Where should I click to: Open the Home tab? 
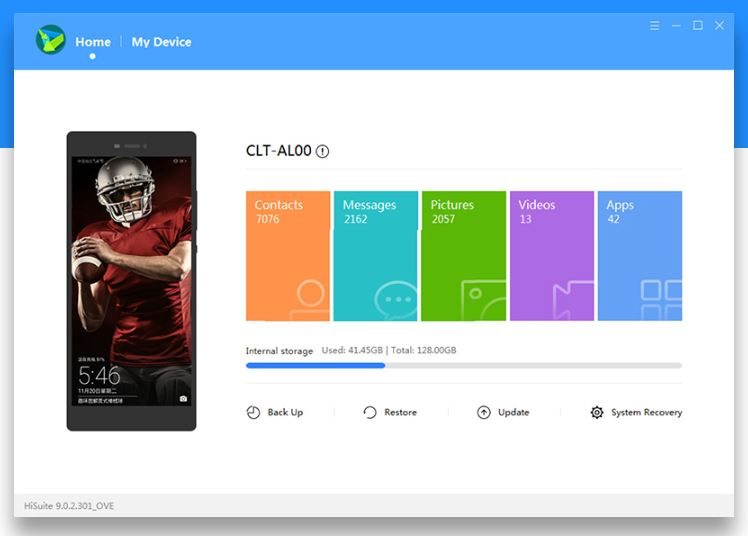point(93,42)
